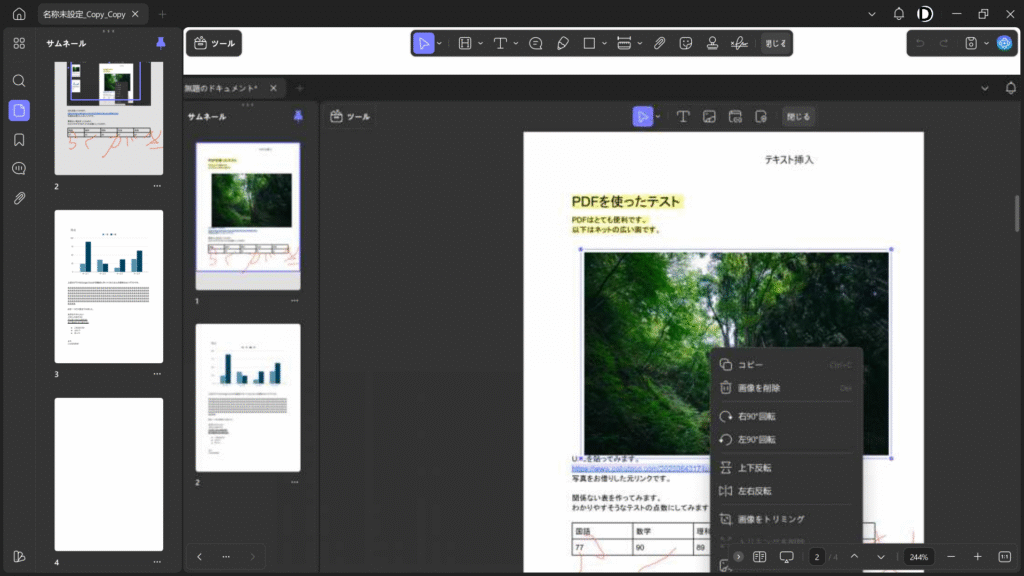The width and height of the screenshot is (1024, 576).
Task: Open the rectangle shape dropdown arrow
Action: [x=603, y=43]
